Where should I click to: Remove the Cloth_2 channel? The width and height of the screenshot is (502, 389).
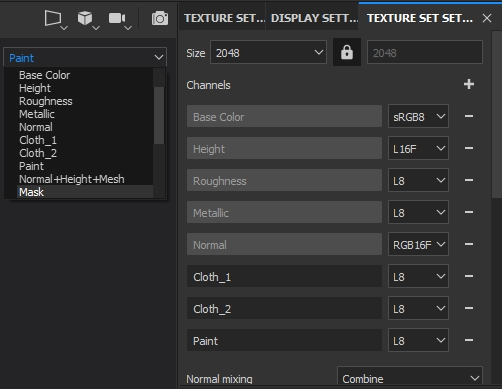469,308
